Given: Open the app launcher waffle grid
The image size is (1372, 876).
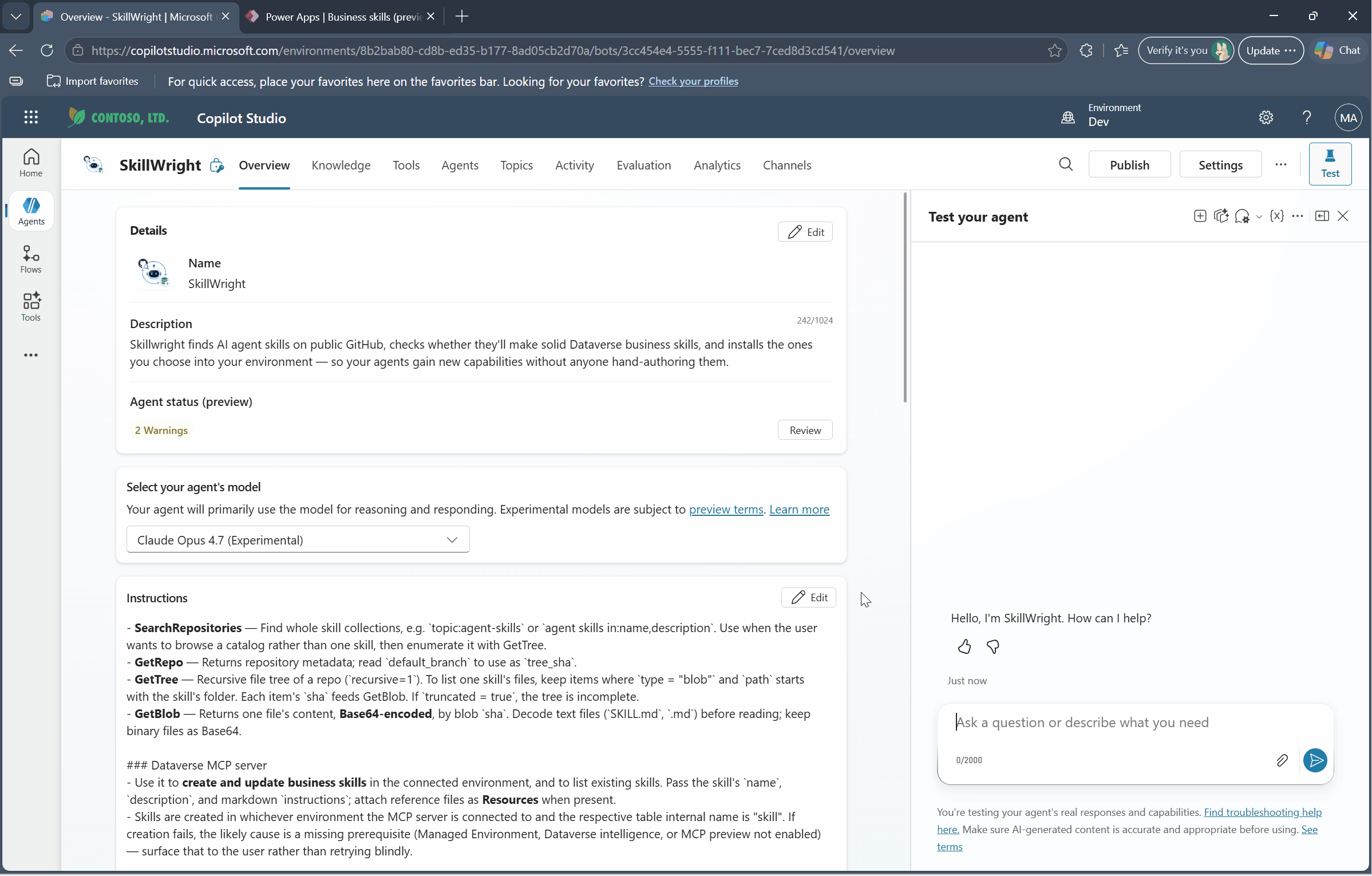Looking at the screenshot, I should [x=31, y=117].
